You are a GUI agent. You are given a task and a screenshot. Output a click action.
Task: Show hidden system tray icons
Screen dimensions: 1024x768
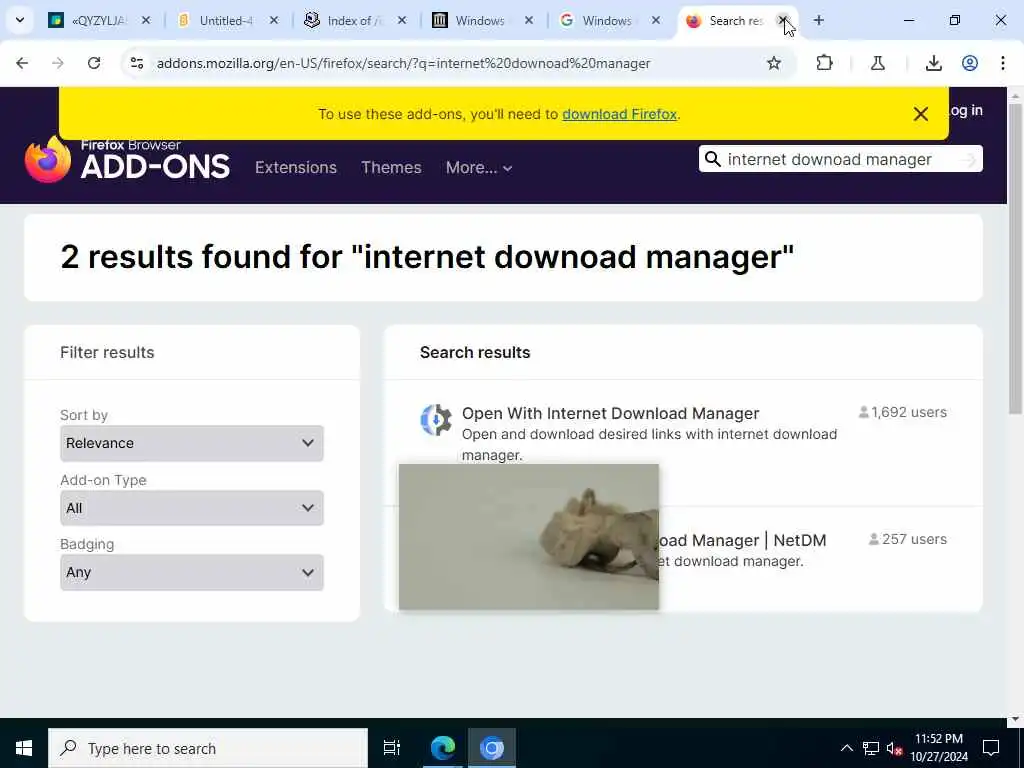click(x=846, y=748)
